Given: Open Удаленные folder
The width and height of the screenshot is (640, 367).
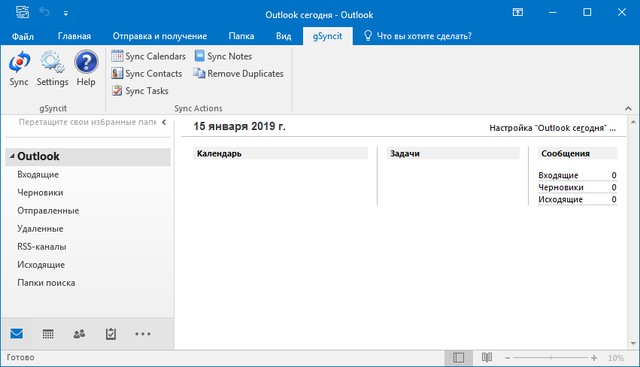Looking at the screenshot, I should pyautogui.click(x=40, y=229).
